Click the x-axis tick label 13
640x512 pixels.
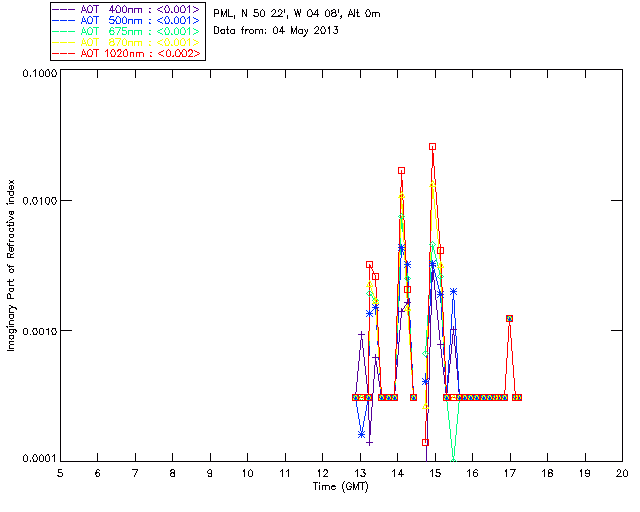pos(360,473)
